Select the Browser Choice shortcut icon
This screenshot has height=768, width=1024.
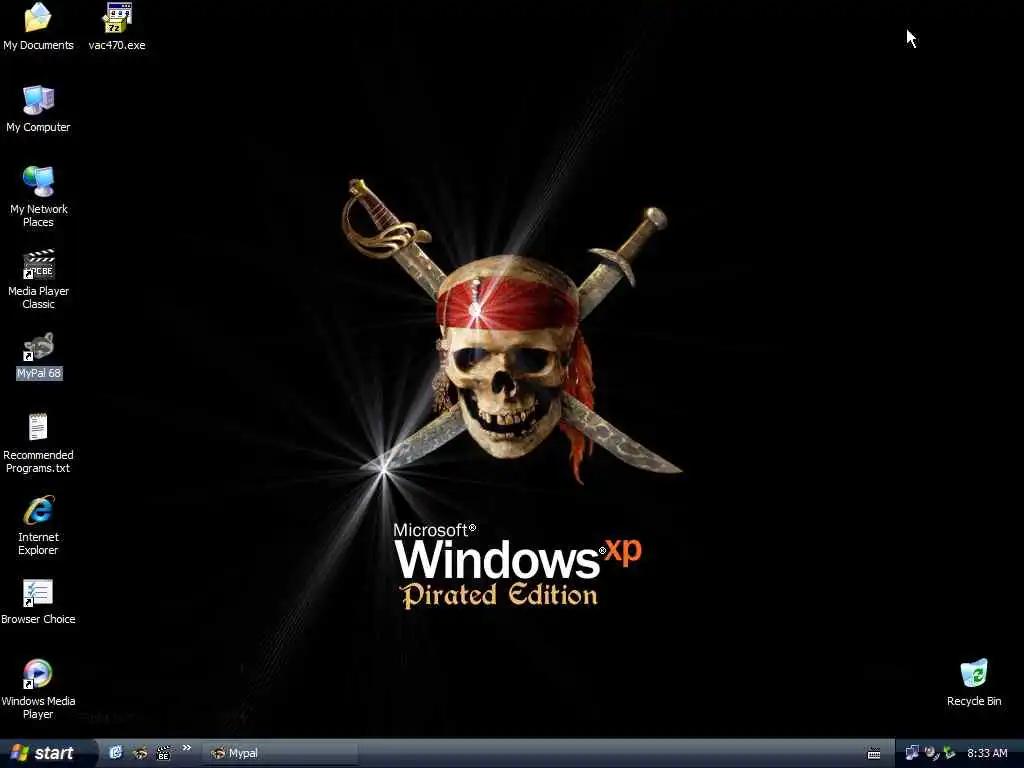click(39, 592)
